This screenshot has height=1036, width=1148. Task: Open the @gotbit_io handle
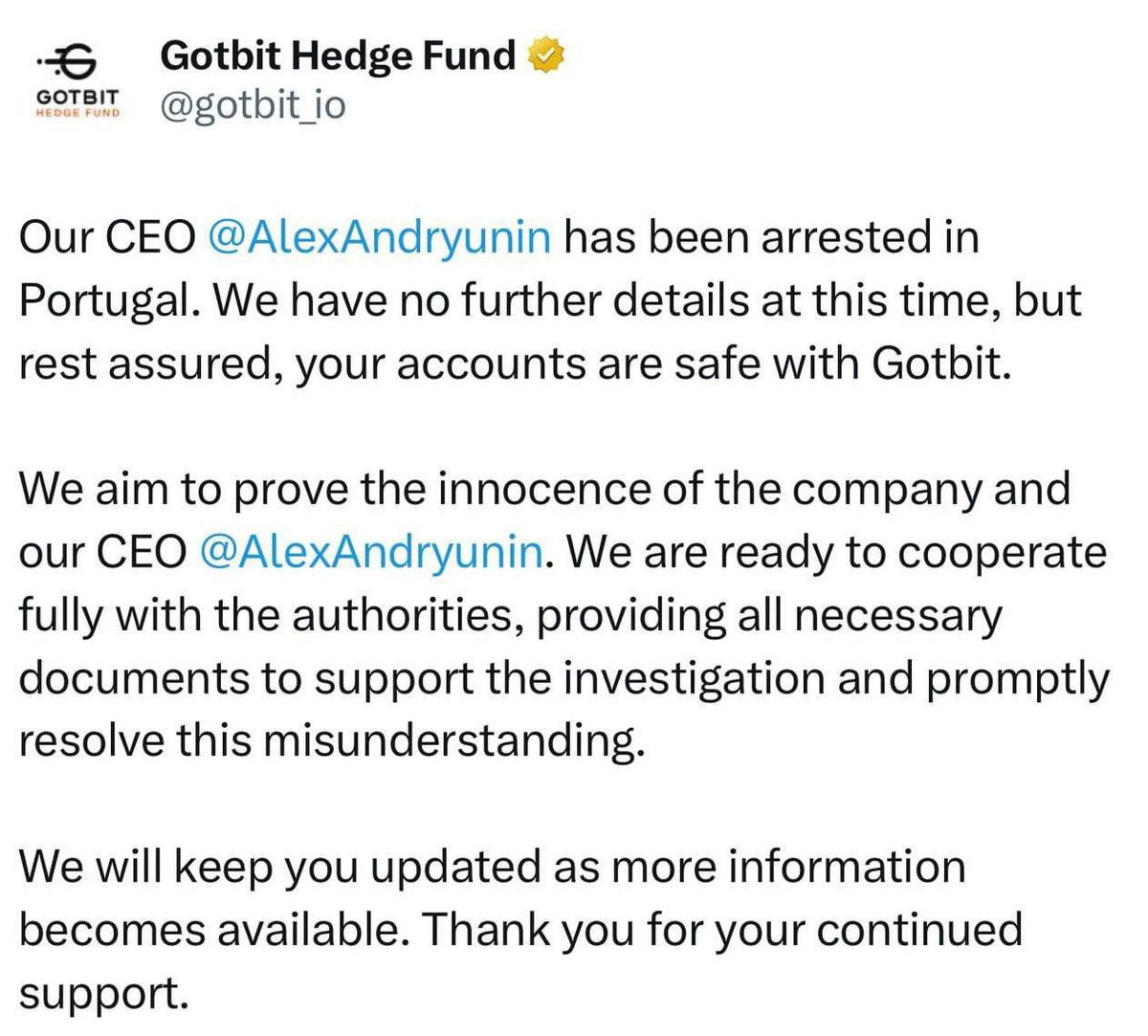coord(253,105)
